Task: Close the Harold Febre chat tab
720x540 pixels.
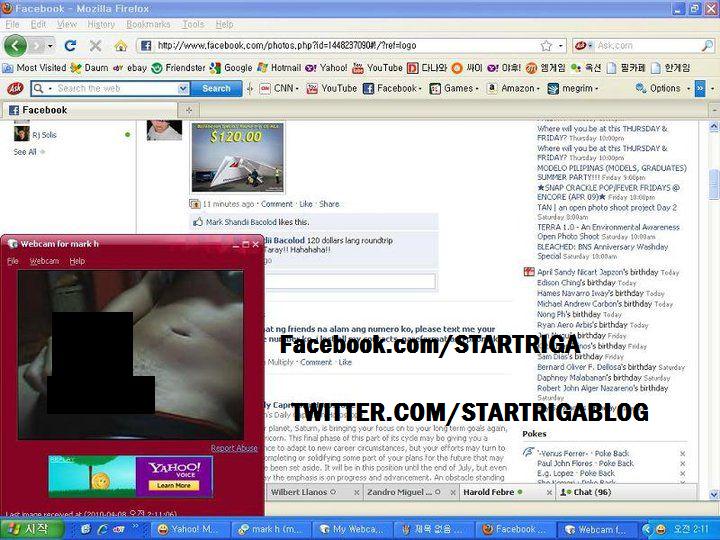Action: pos(549,492)
